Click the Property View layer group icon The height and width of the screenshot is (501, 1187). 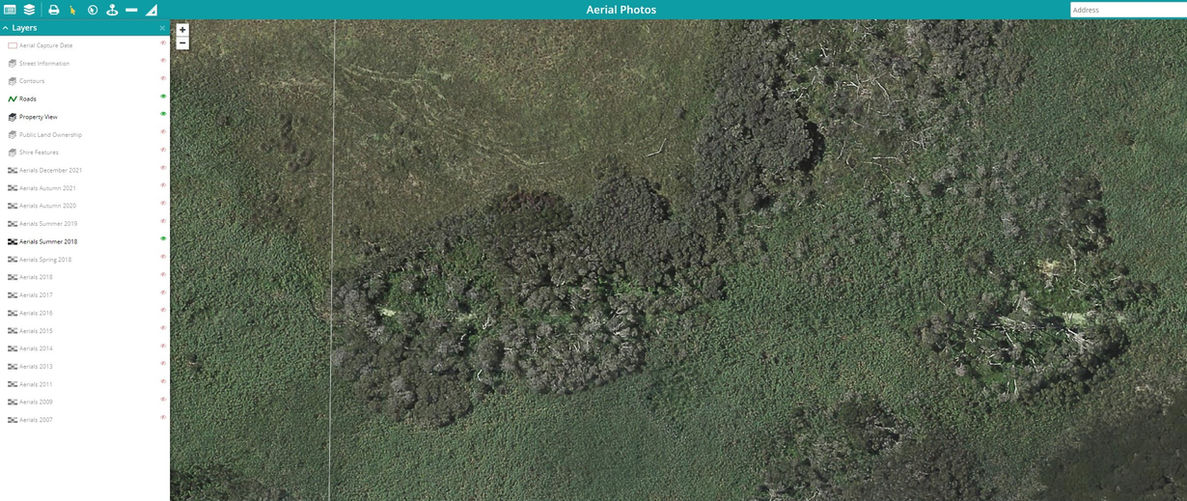pyautogui.click(x=12, y=117)
